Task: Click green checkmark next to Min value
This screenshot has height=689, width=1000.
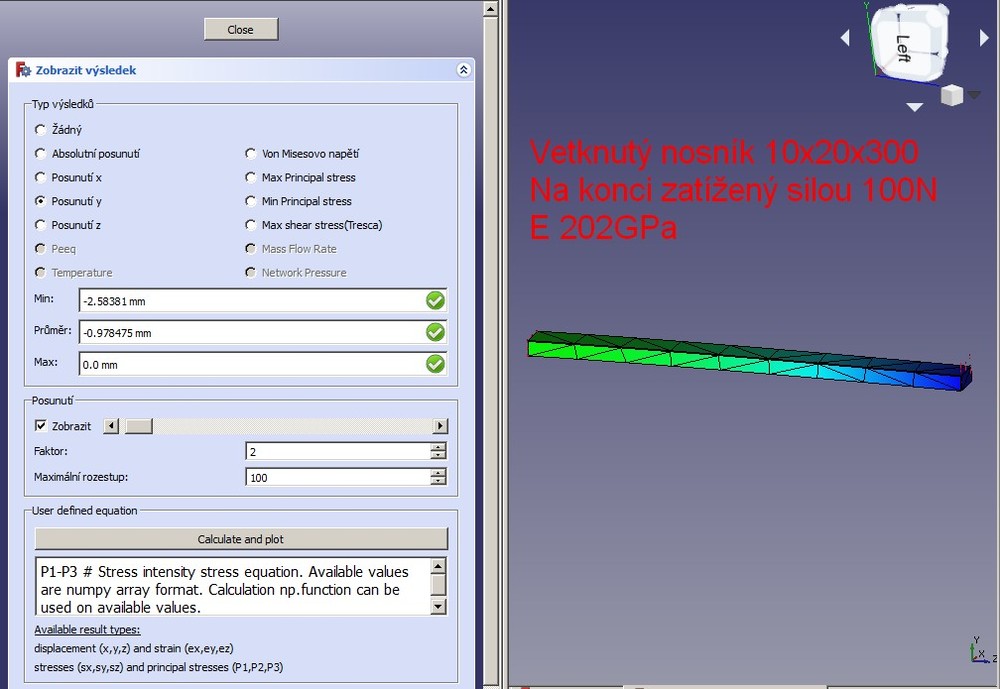Action: 435,300
